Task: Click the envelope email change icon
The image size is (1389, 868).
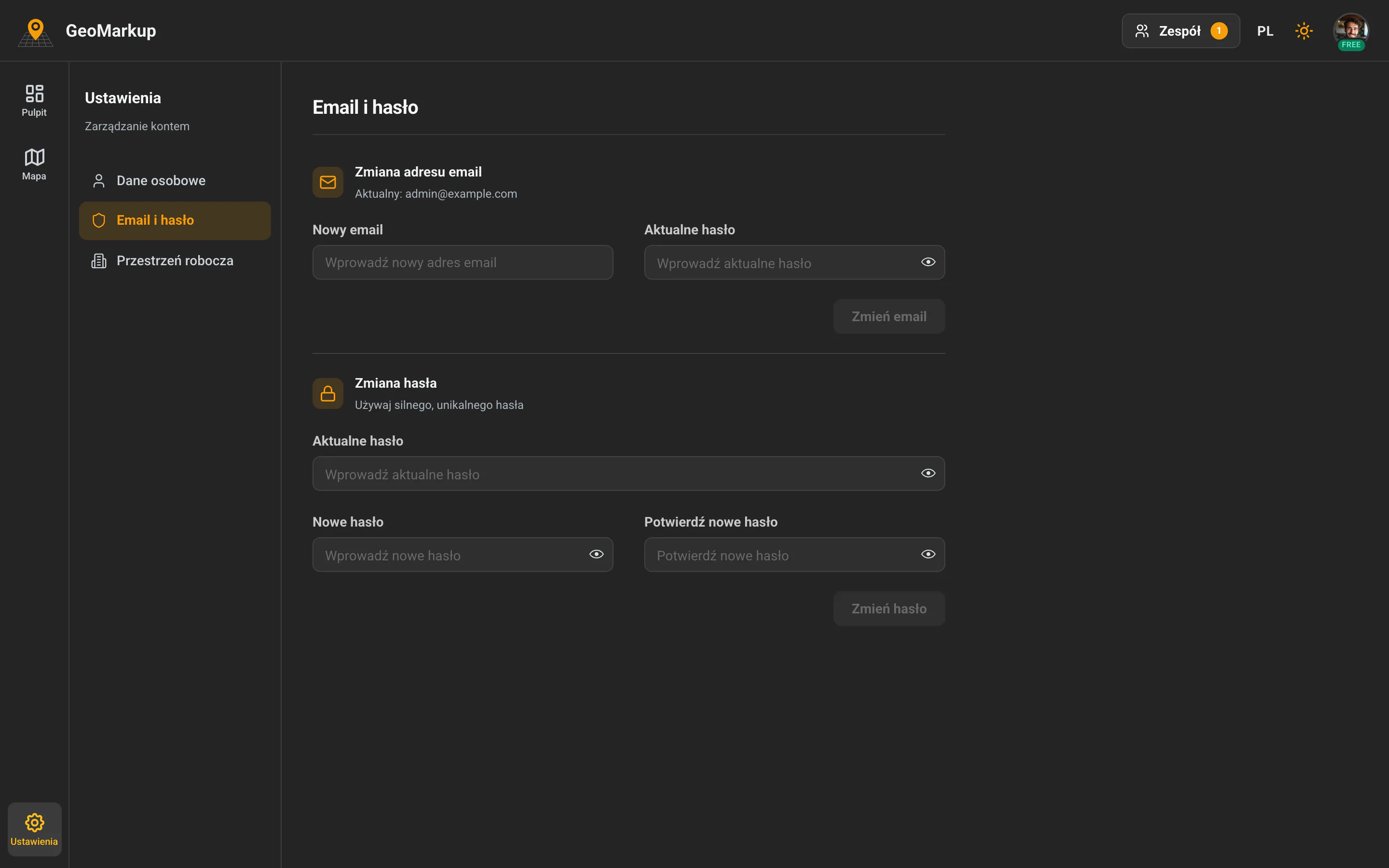Action: tap(328, 182)
